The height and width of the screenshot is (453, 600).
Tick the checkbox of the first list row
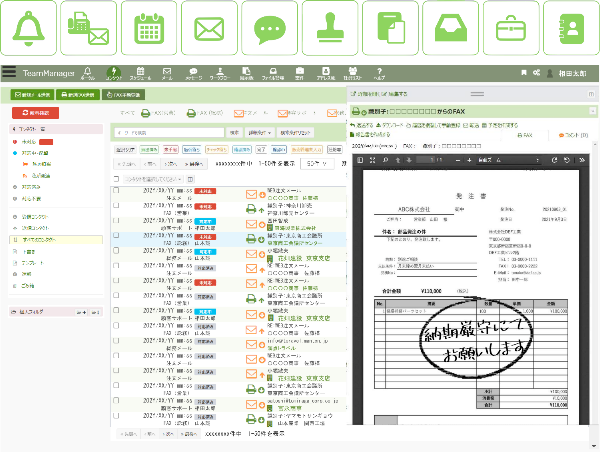(116, 191)
